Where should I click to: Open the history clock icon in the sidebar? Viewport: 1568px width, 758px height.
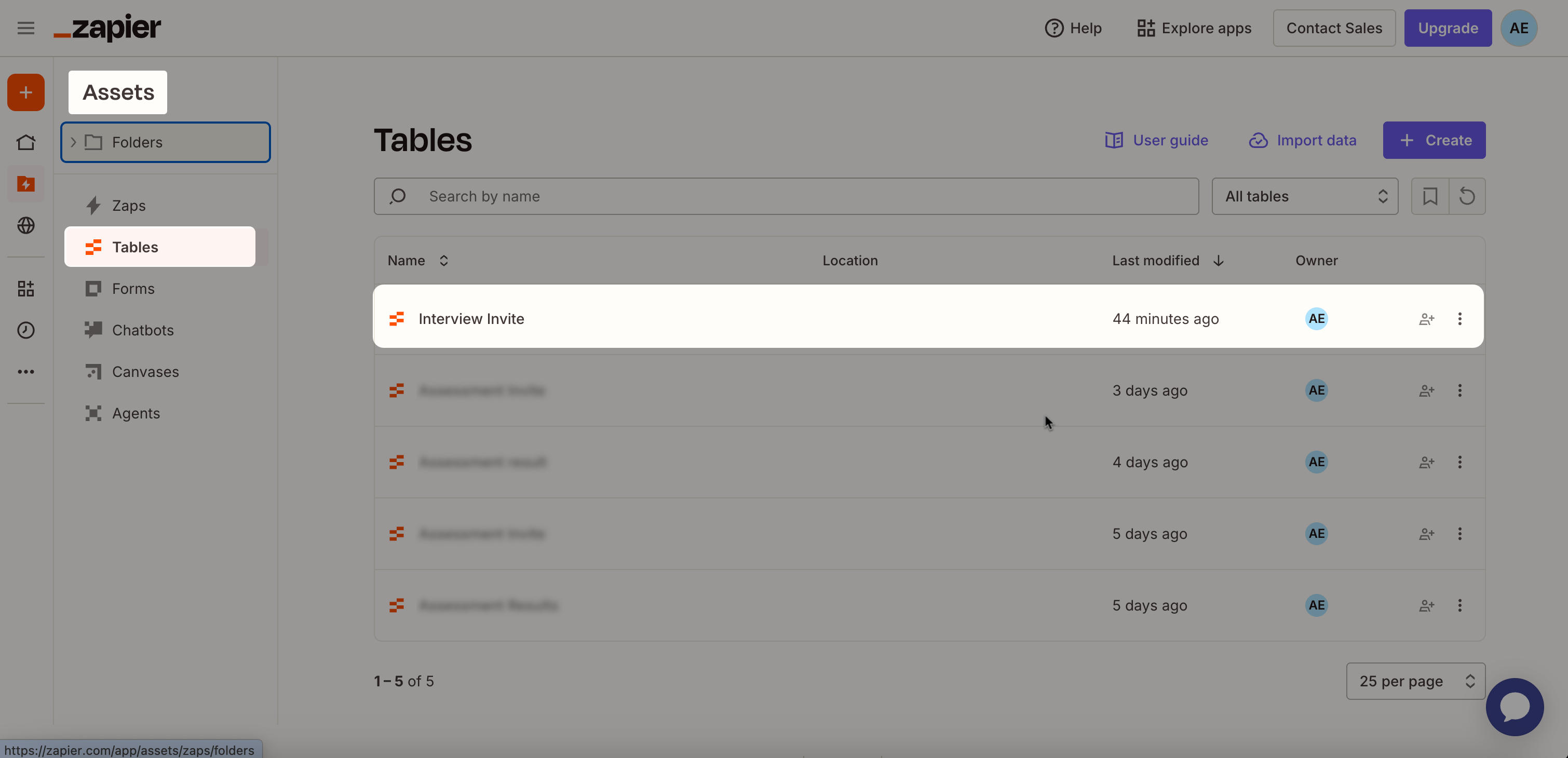pos(25,330)
